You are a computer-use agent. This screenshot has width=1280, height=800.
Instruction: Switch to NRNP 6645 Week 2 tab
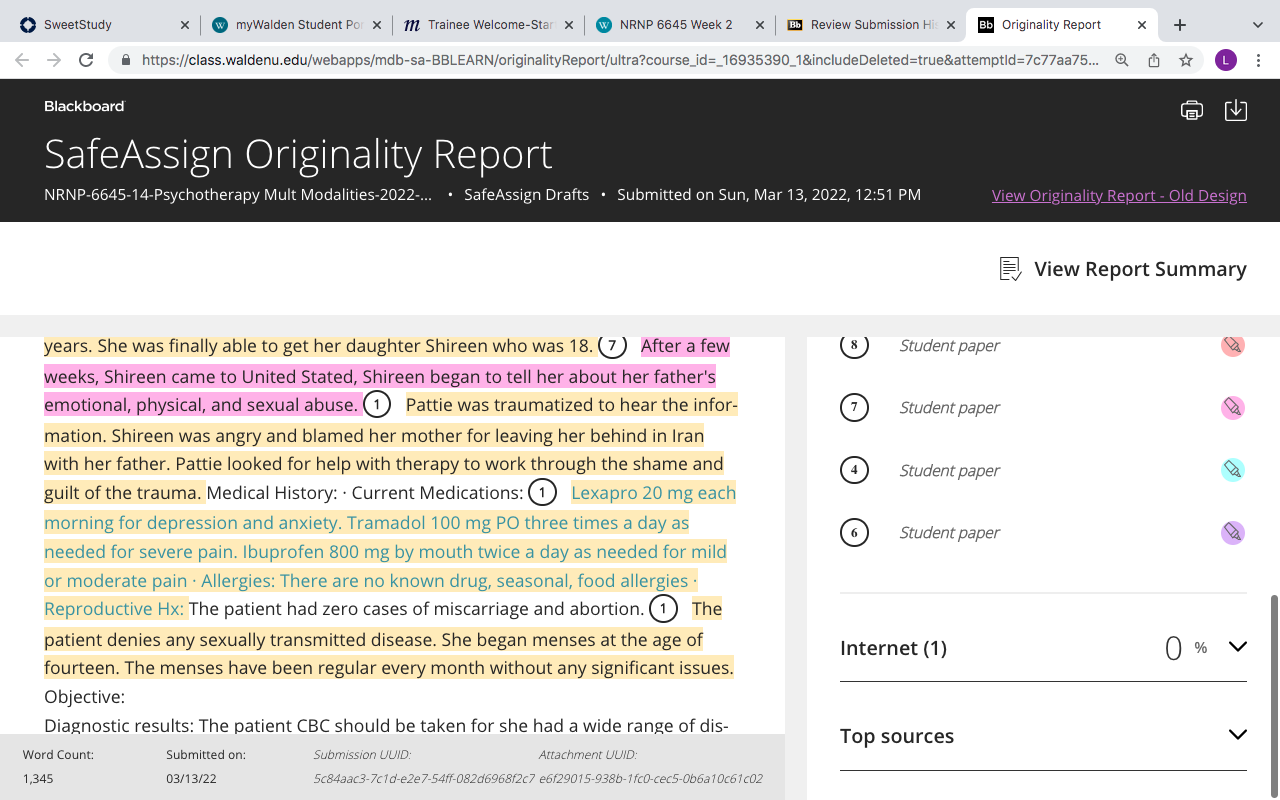coord(679,25)
